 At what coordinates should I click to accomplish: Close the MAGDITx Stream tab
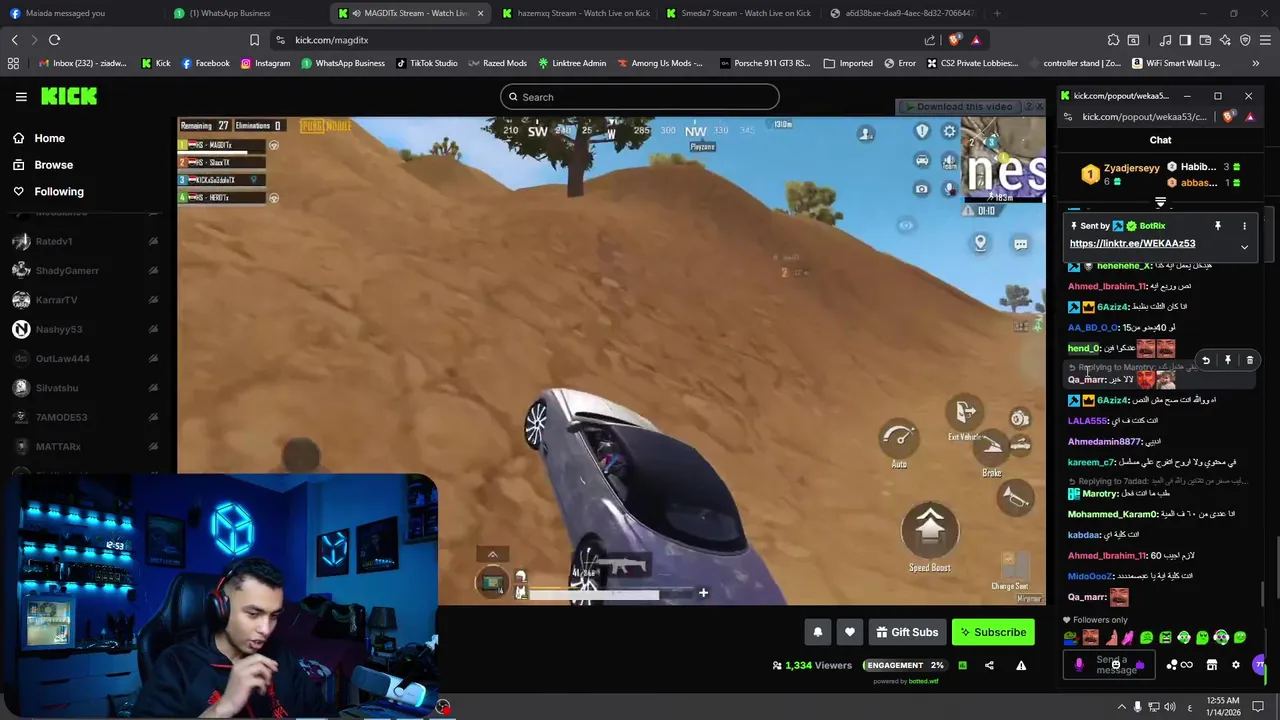pyautogui.click(x=480, y=13)
